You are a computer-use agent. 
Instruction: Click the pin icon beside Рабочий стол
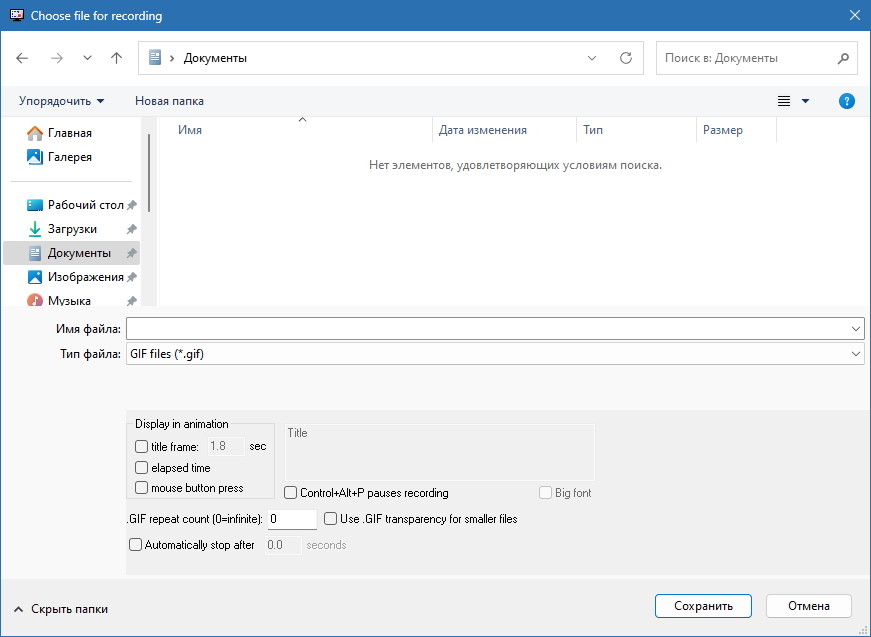(x=132, y=205)
